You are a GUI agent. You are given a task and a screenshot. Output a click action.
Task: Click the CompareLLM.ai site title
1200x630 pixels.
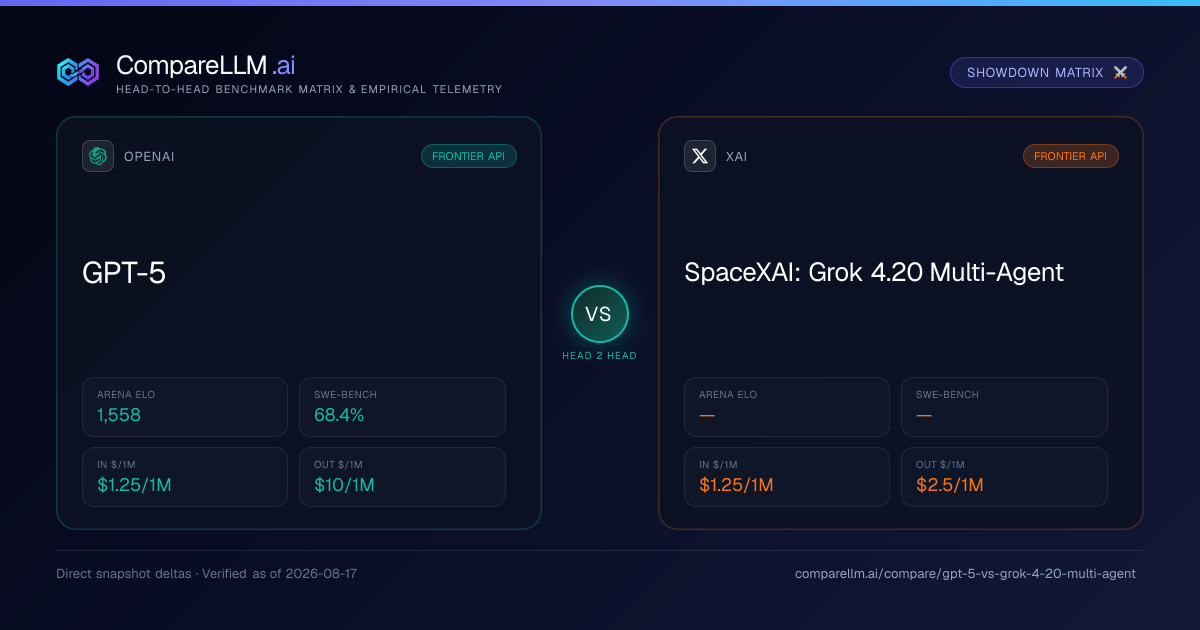click(x=205, y=66)
